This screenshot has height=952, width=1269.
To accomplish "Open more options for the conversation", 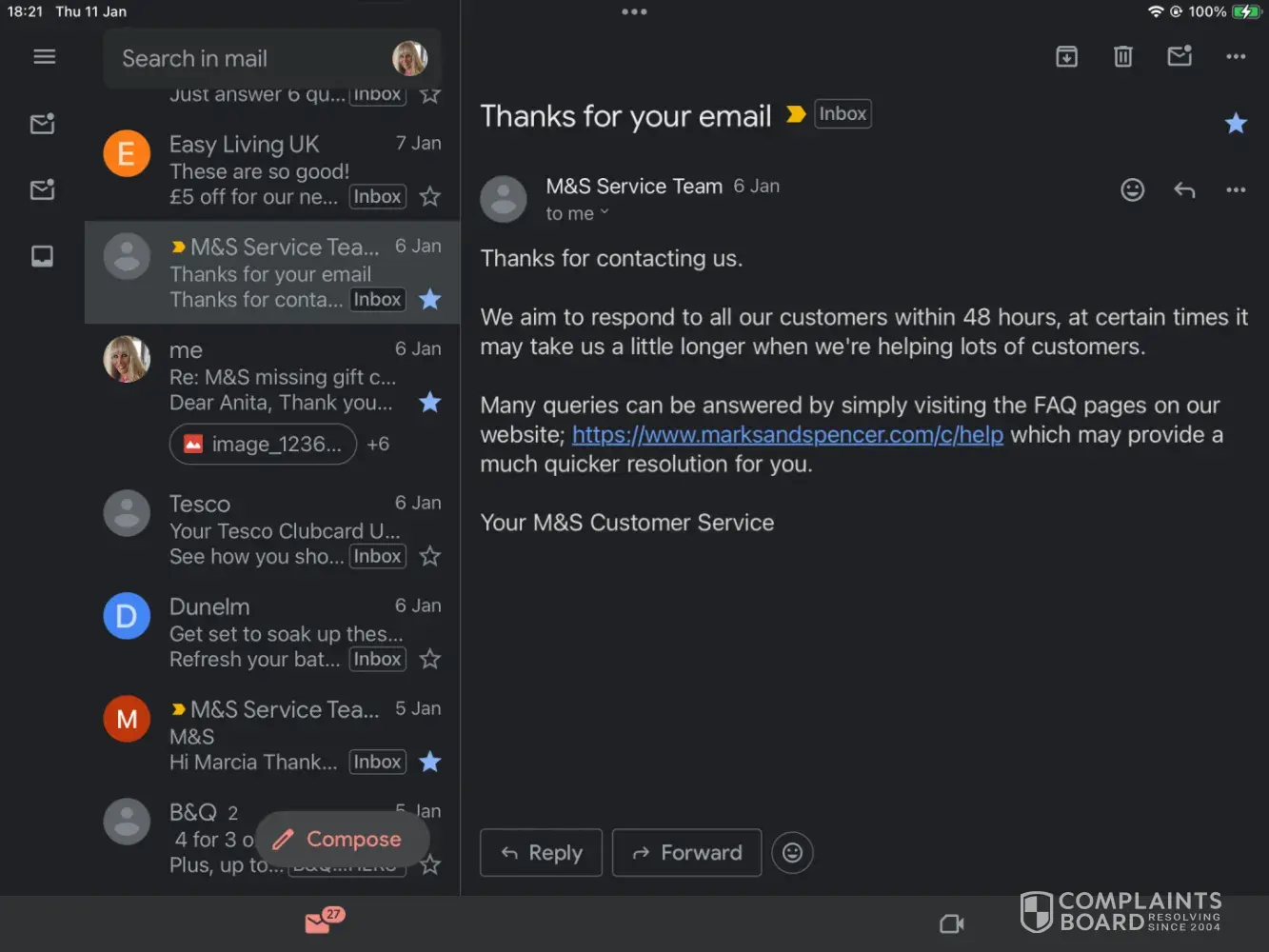I will click(1236, 57).
